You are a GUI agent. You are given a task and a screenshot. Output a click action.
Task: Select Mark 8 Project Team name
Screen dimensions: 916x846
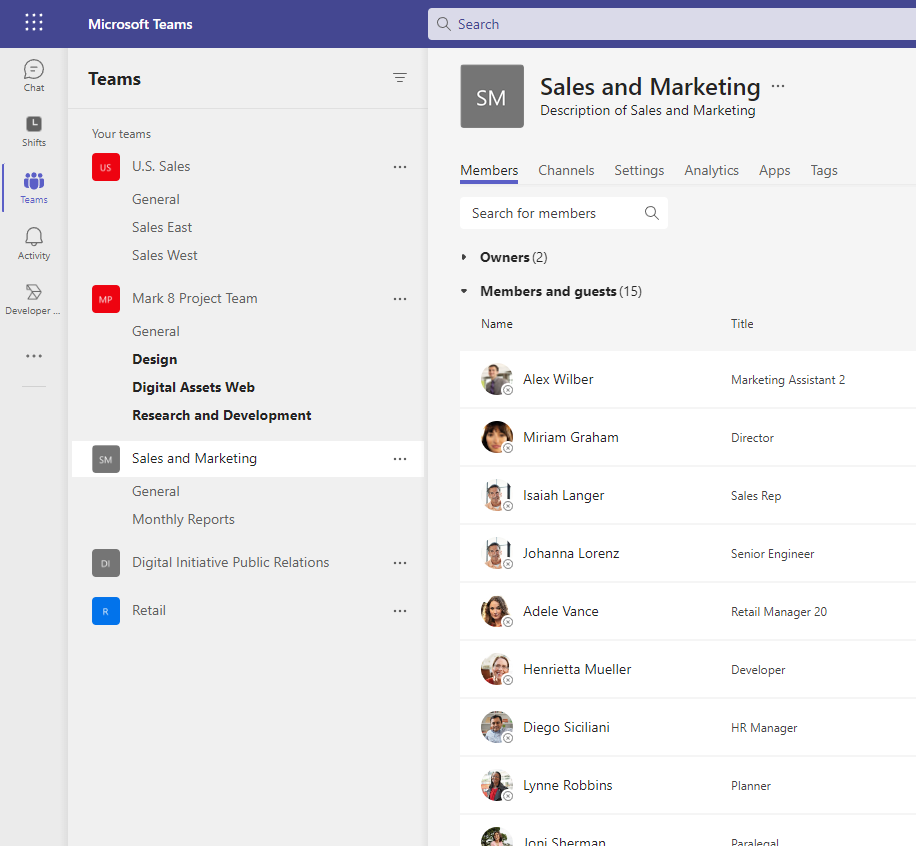click(x=195, y=299)
